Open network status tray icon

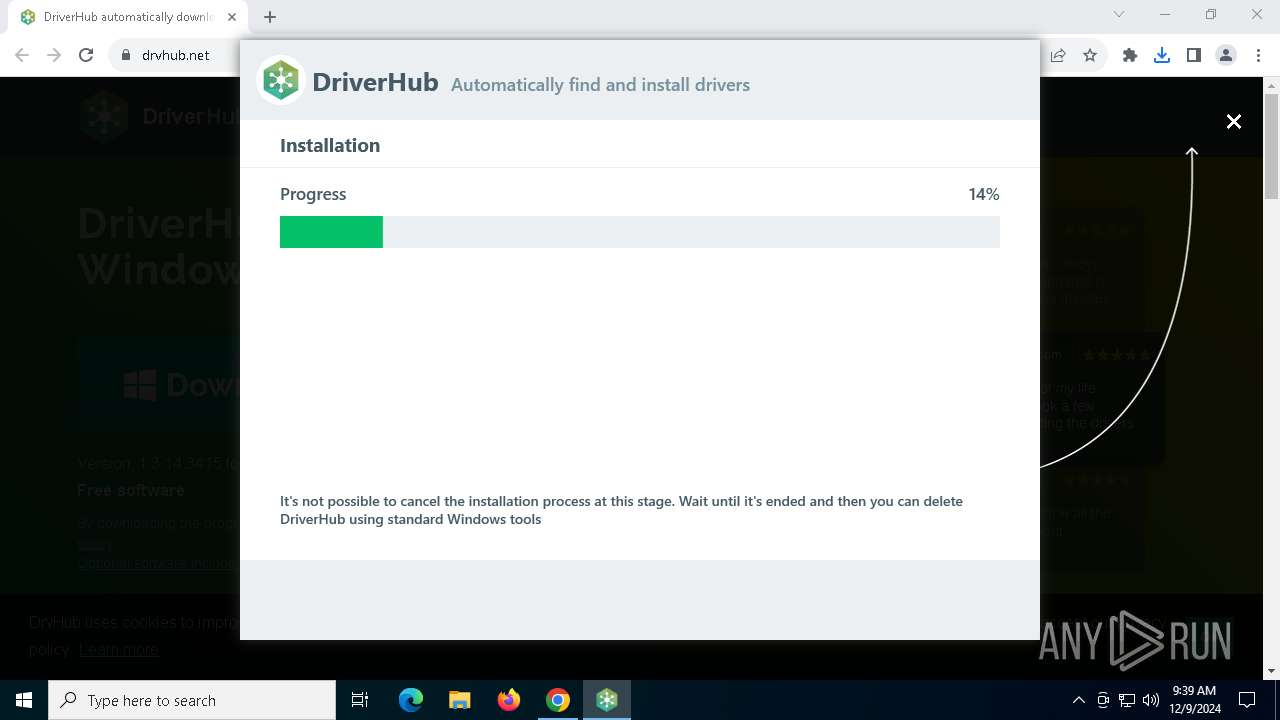coord(1127,700)
